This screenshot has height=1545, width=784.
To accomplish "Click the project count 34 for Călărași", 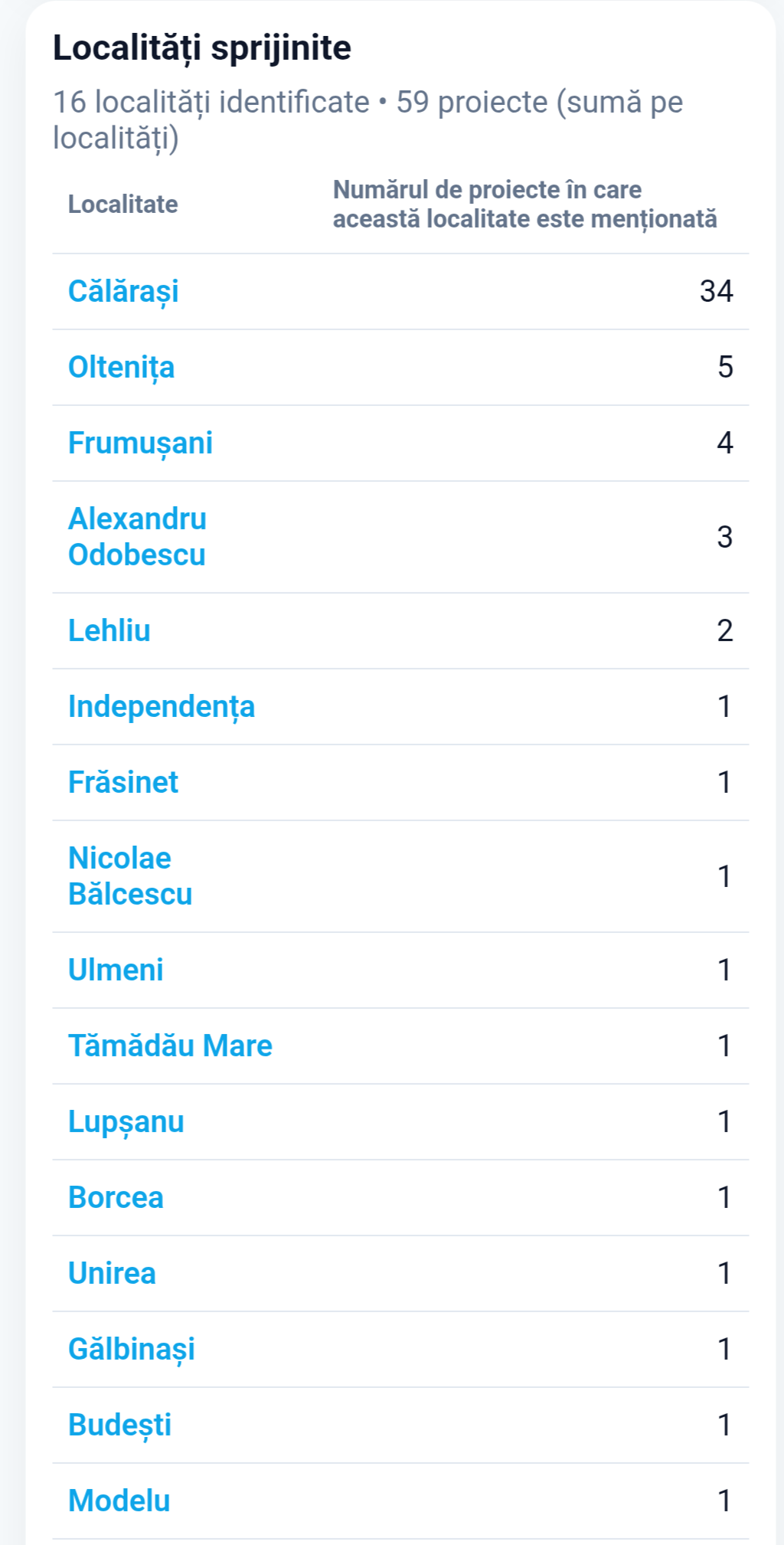I will (717, 292).
